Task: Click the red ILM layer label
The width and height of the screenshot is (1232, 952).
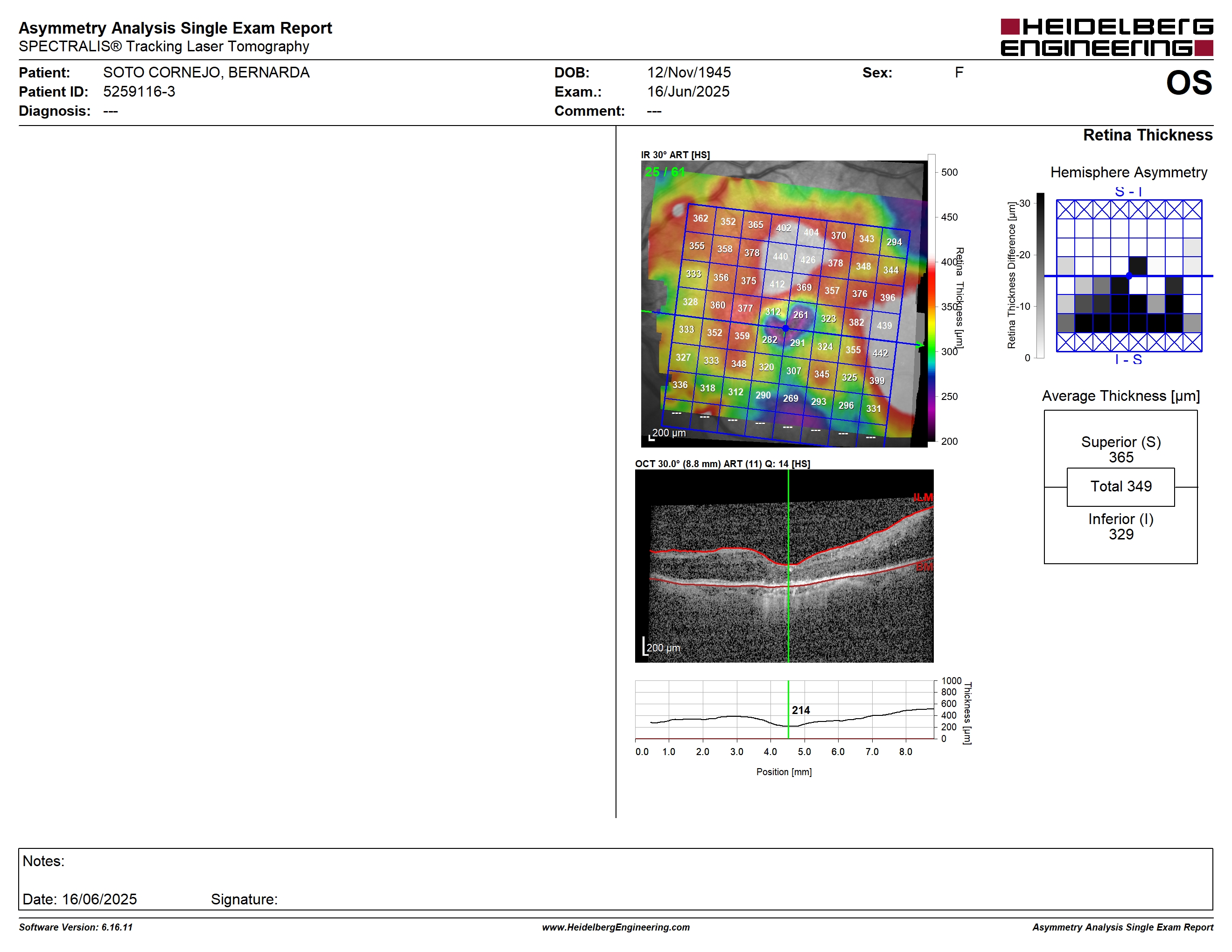Action: (923, 497)
